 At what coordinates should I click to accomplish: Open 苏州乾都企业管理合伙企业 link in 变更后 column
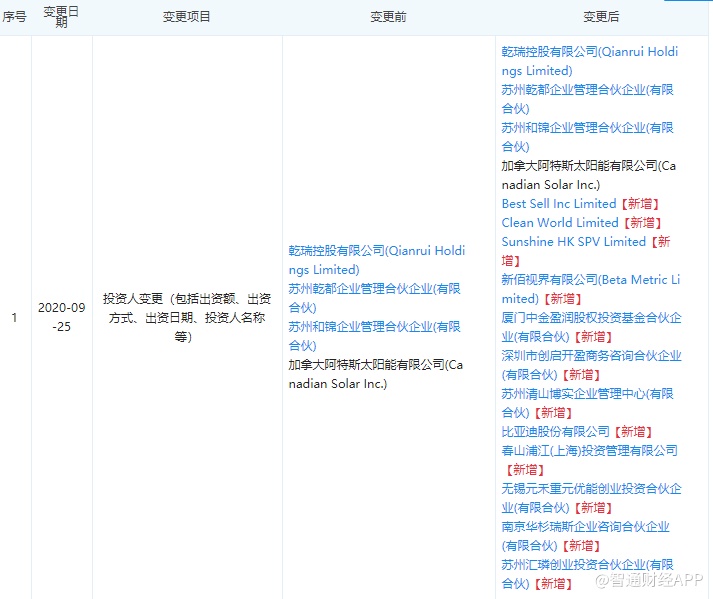click(587, 99)
